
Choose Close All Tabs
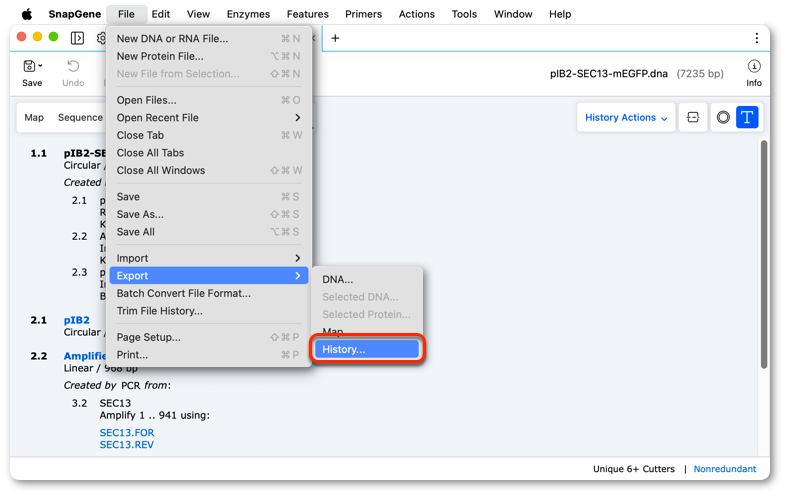coord(209,153)
